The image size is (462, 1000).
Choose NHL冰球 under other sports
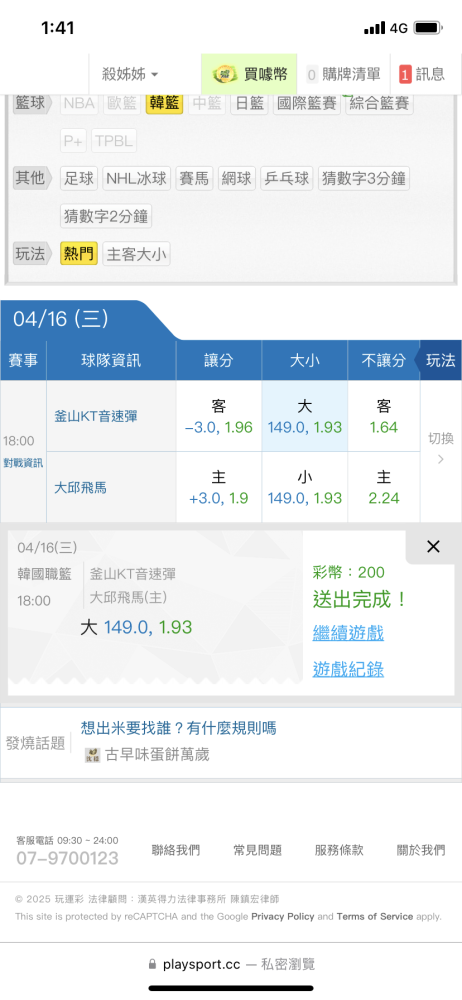point(137,179)
